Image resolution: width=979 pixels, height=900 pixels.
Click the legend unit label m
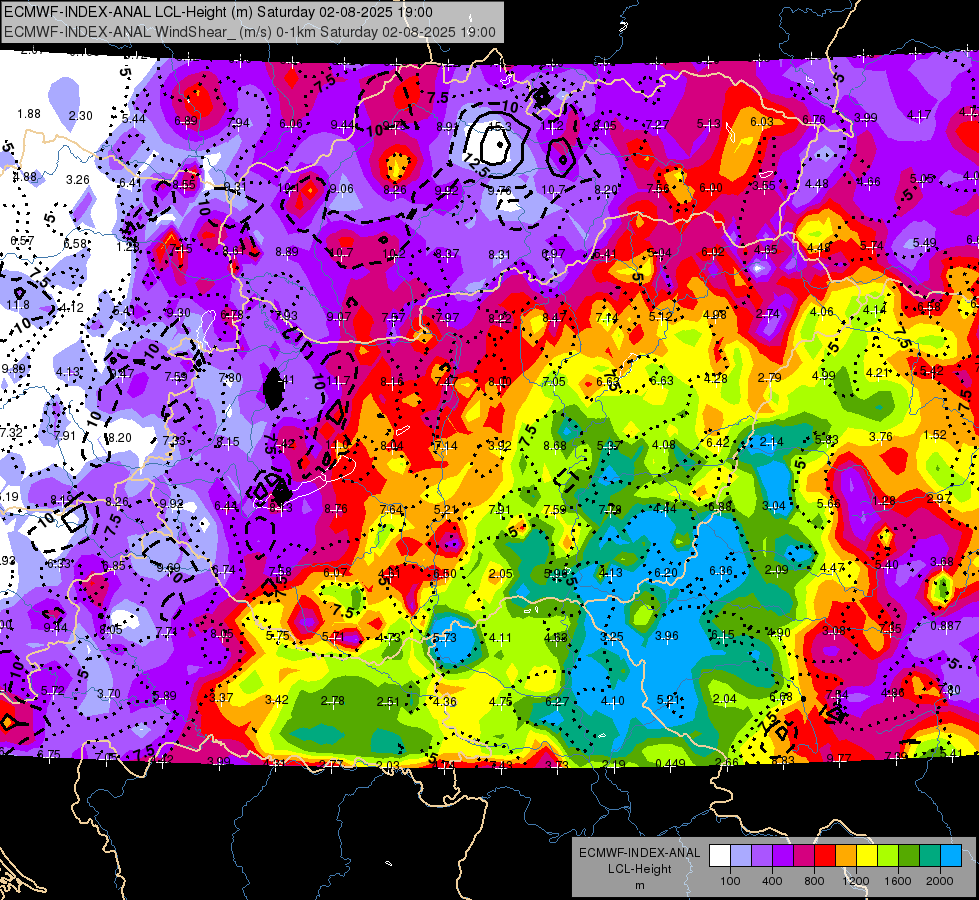640,885
